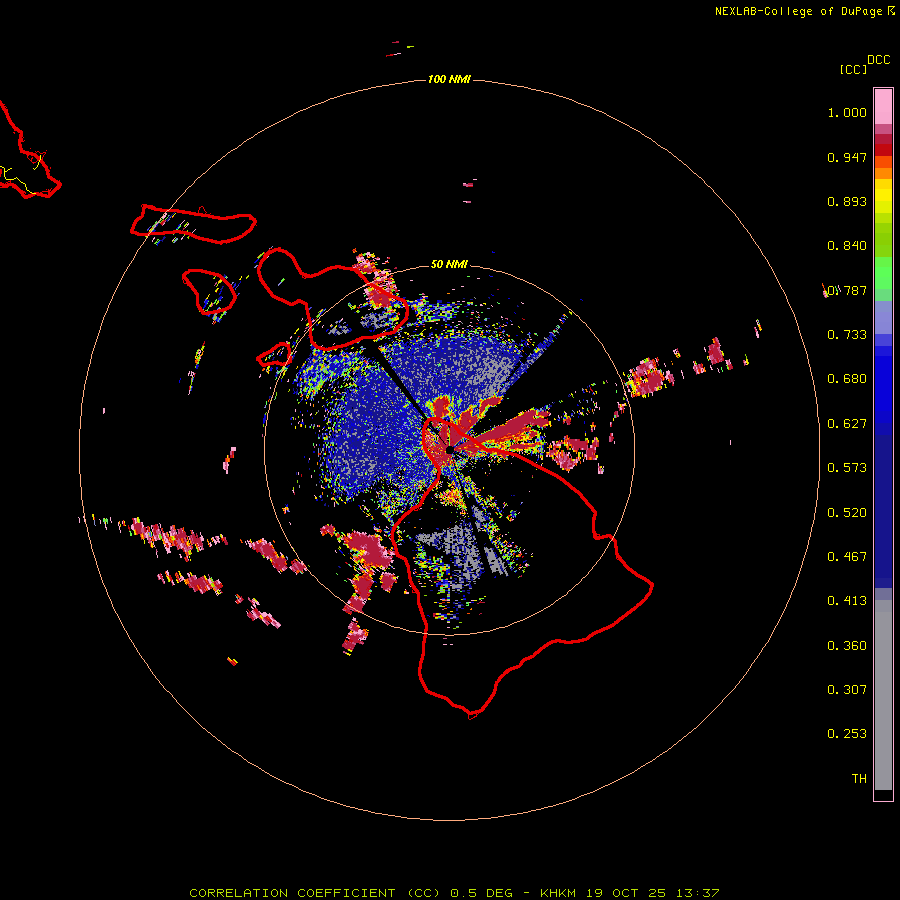This screenshot has width=900, height=900.
Task: Click the 100 NMI range ring label
Action: click(x=449, y=79)
